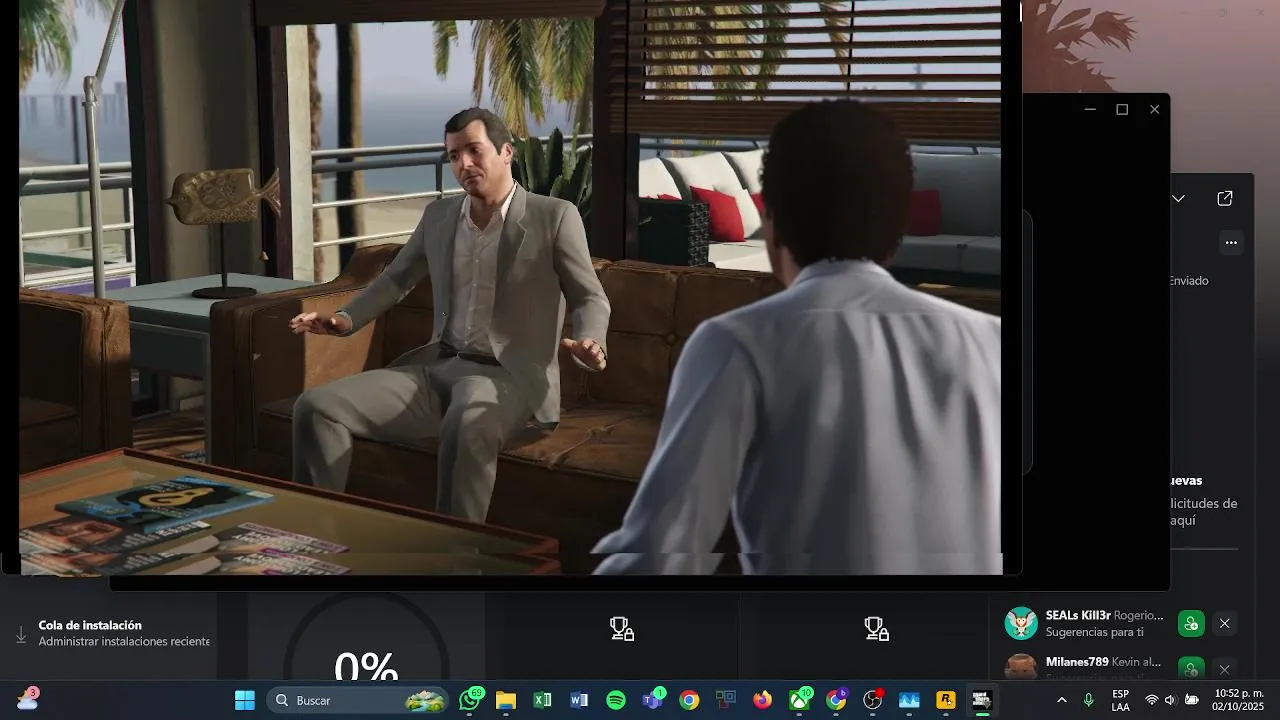Viewport: 1280px width, 720px height.
Task: Open Cola de instalación
Action: [112, 633]
